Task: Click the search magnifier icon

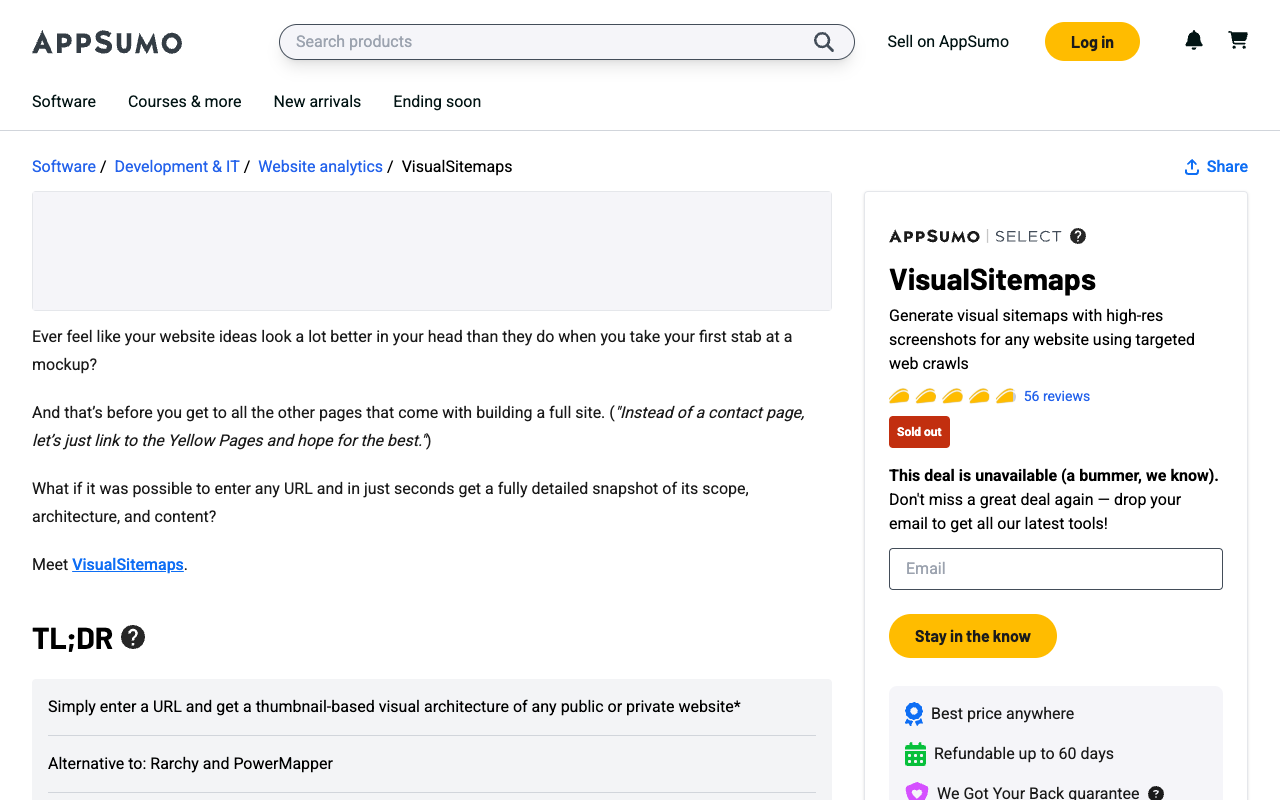Action: pos(824,42)
